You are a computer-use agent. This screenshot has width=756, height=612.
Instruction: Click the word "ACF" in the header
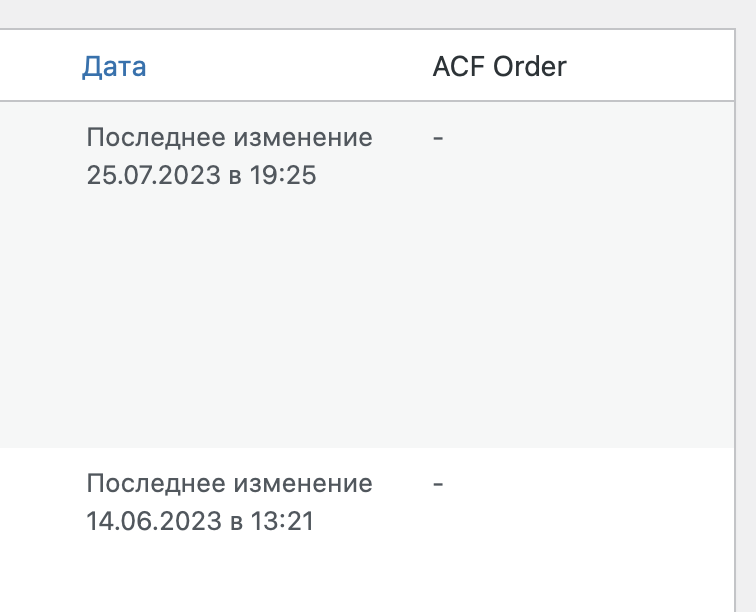[456, 67]
